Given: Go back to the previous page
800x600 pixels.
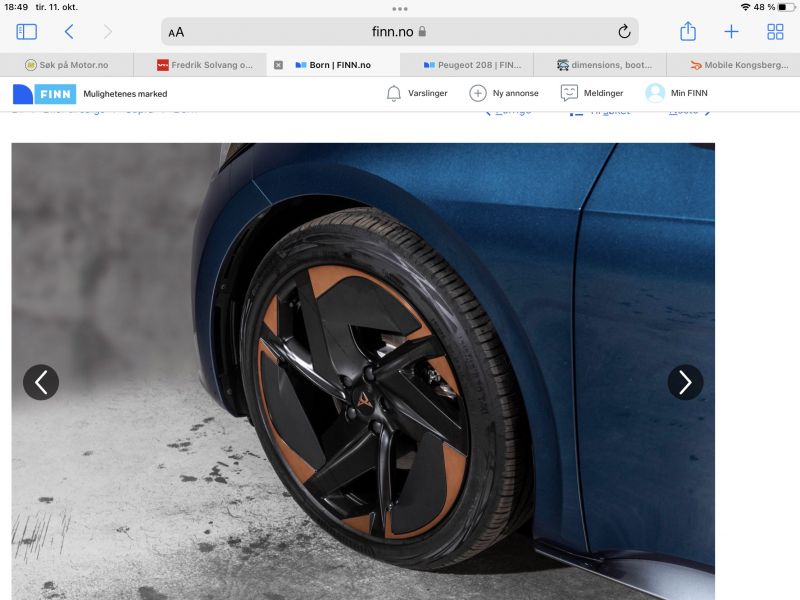Looking at the screenshot, I should tap(69, 32).
